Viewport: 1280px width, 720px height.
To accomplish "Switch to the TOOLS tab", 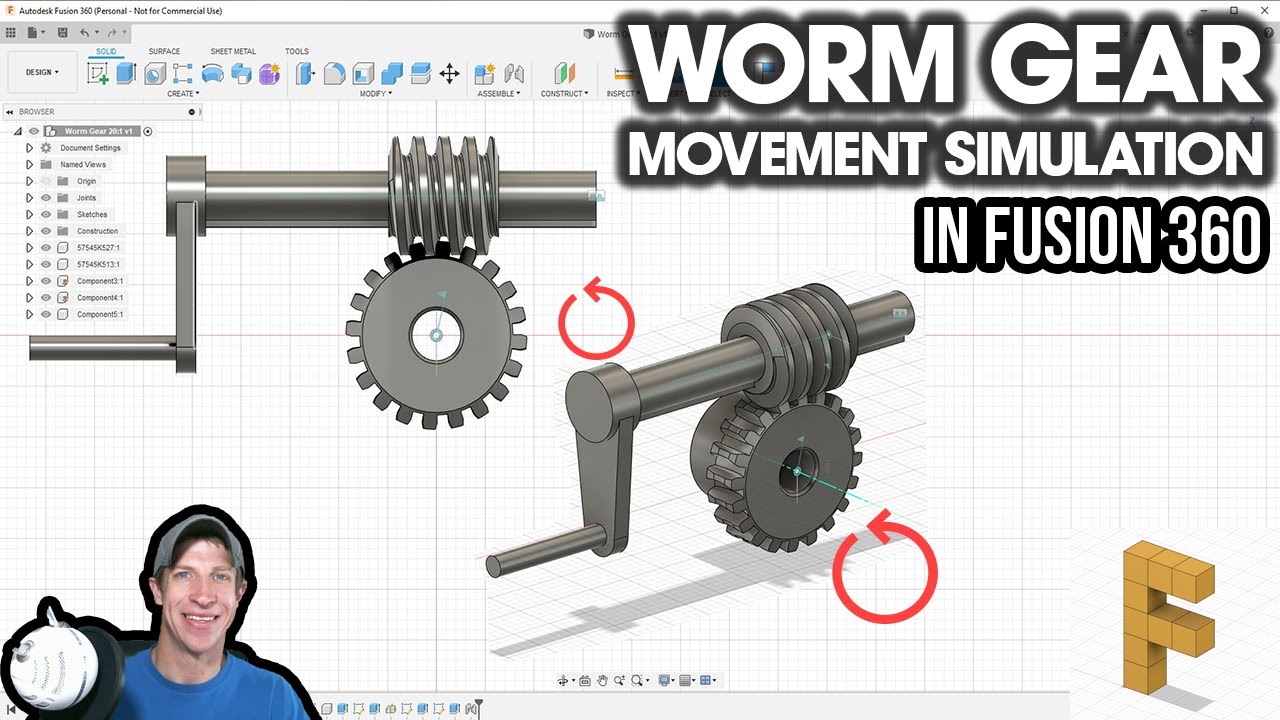I will click(297, 51).
